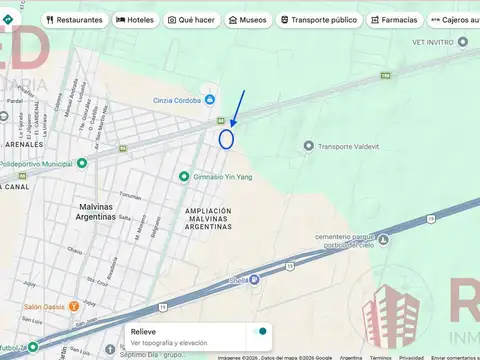Show Farmacias on the map
This screenshot has width=480, height=360.
tap(395, 20)
